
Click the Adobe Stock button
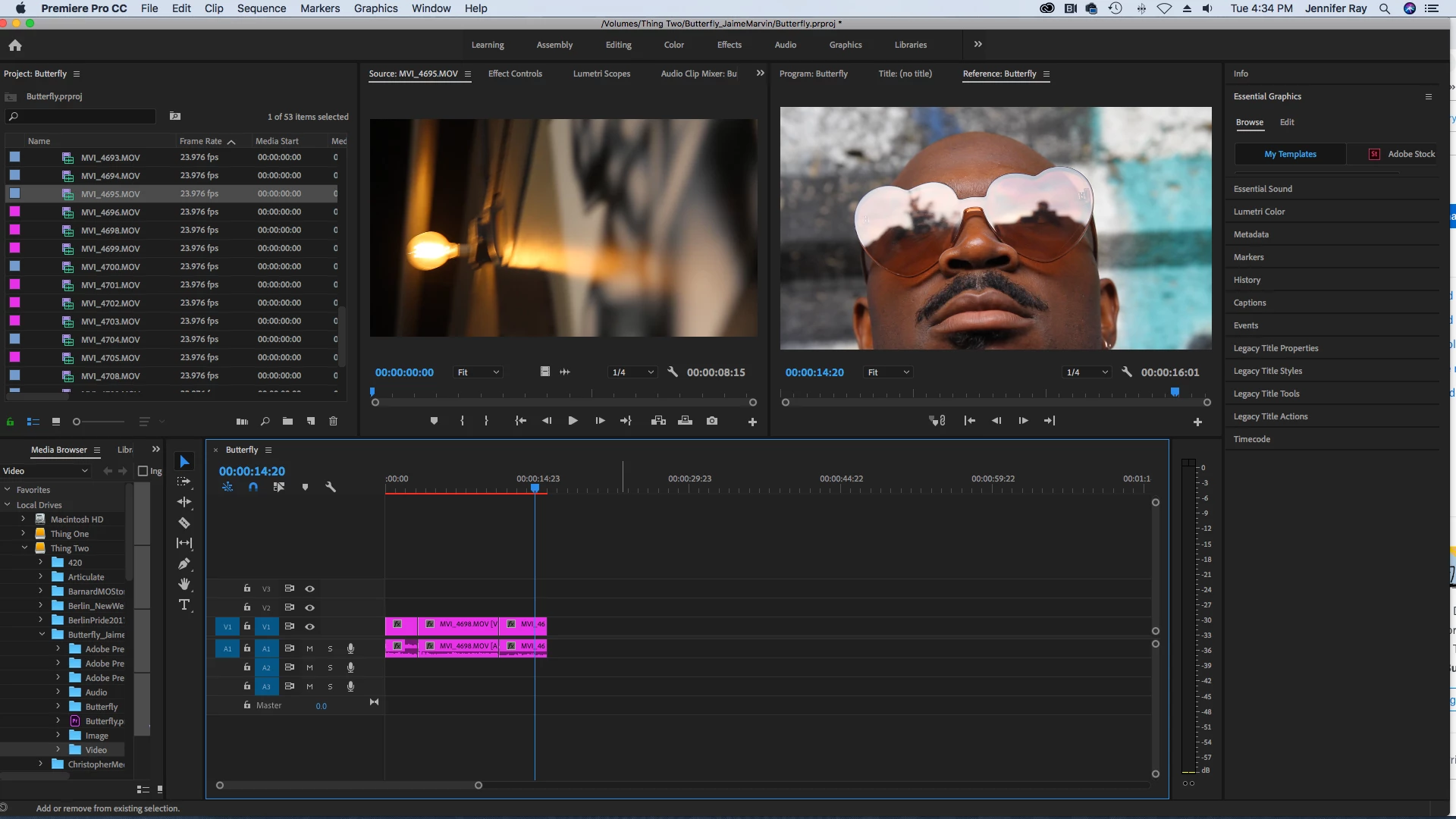[x=1402, y=154]
